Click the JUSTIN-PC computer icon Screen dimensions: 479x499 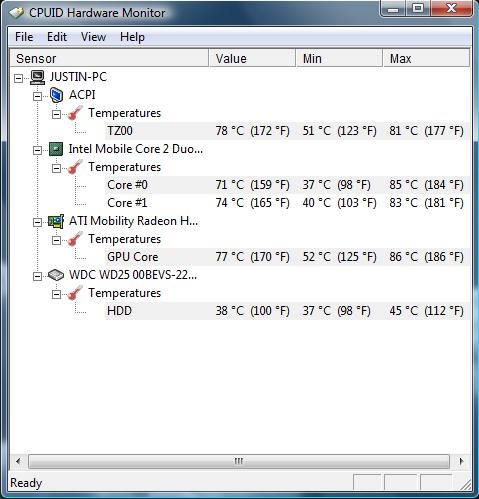click(x=37, y=77)
